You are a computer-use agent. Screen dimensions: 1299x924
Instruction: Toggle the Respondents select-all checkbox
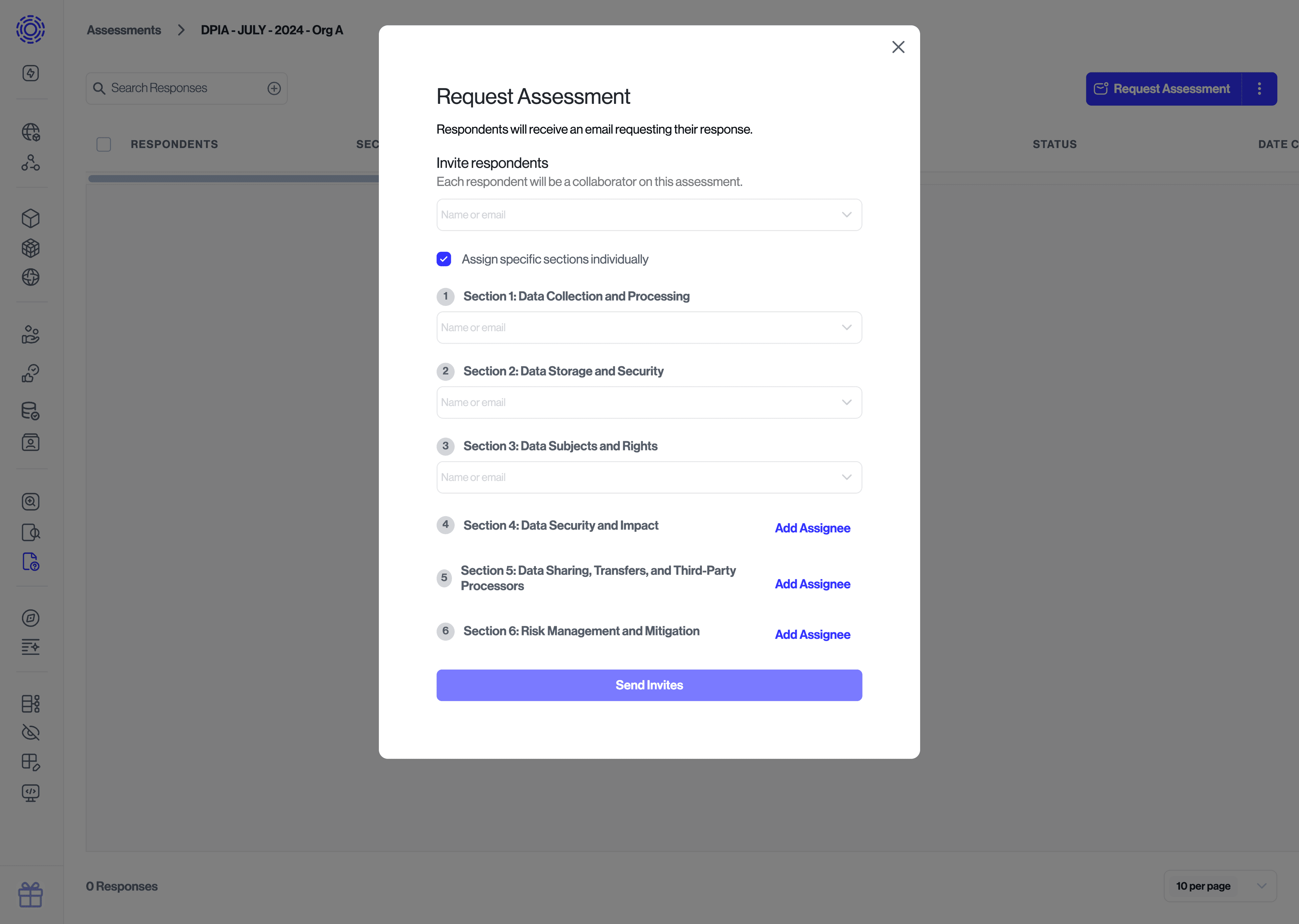click(x=104, y=144)
